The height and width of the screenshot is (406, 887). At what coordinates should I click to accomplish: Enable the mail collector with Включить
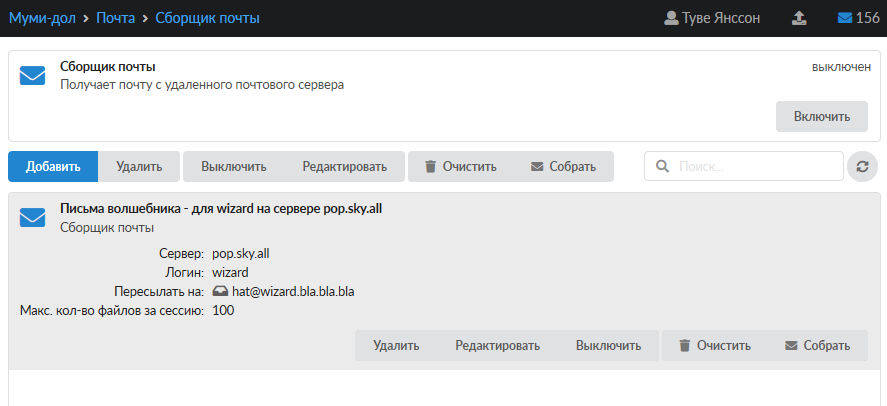pyautogui.click(x=821, y=116)
